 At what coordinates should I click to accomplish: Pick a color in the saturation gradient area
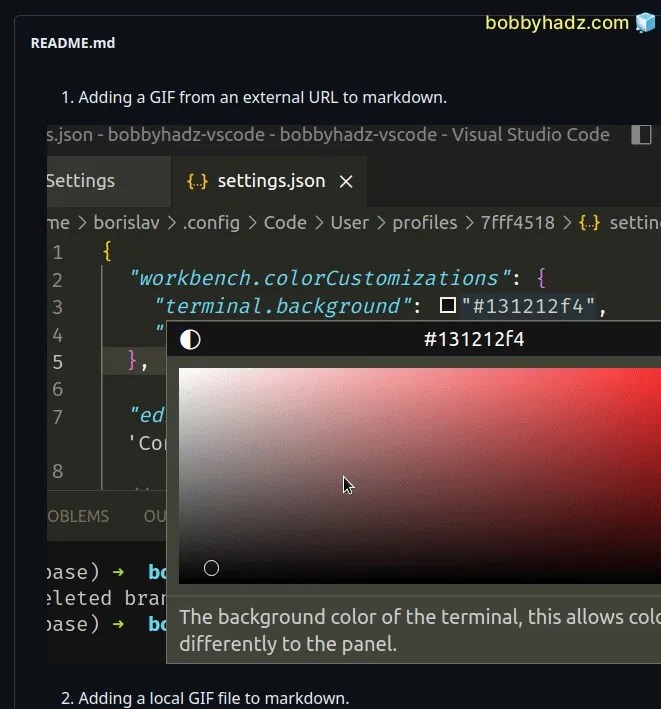420,476
